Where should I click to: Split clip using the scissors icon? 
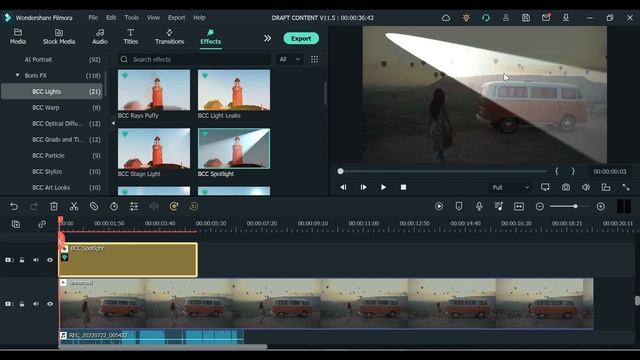click(74, 207)
